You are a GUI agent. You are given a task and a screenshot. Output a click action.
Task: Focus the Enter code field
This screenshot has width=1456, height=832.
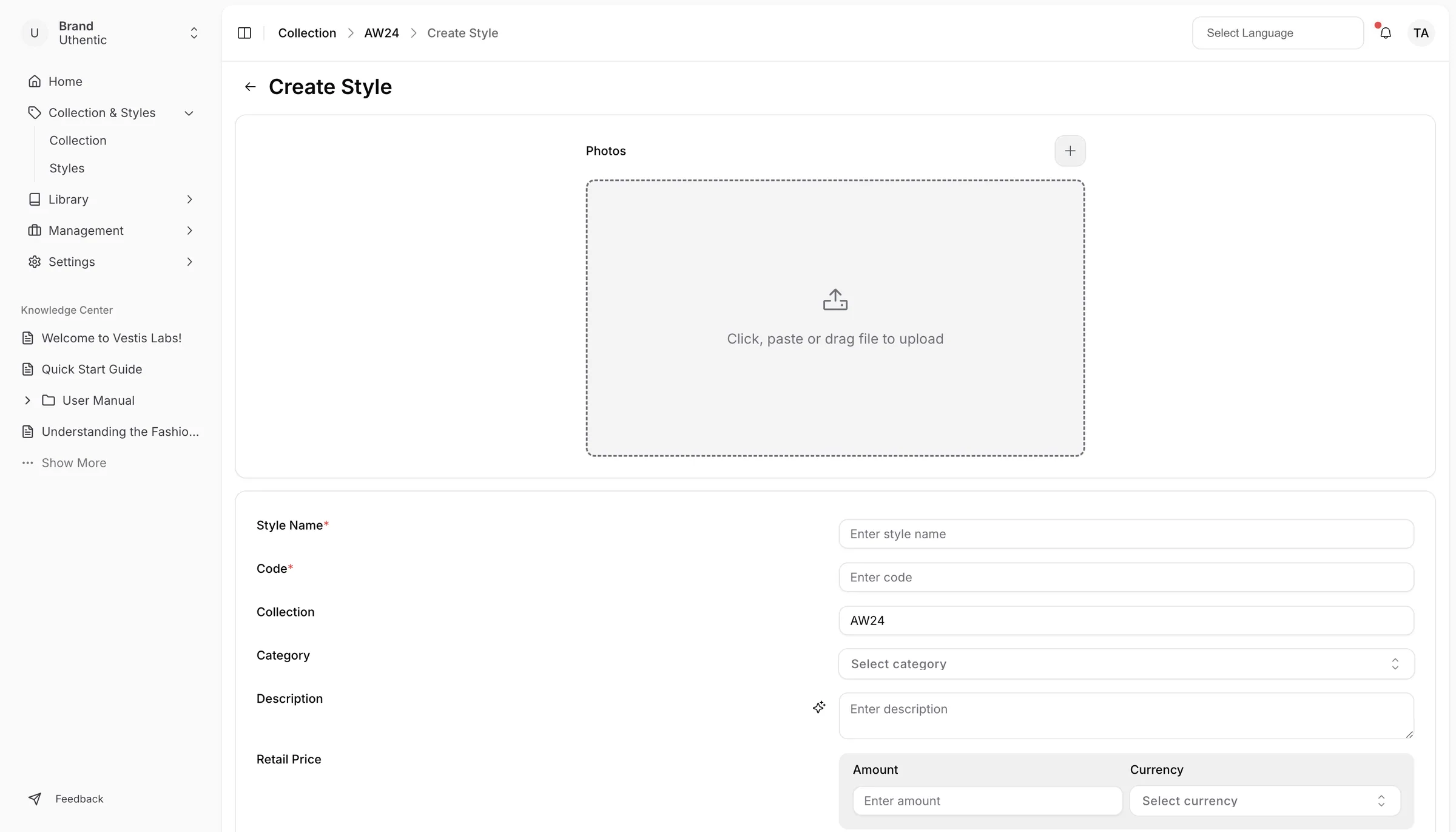tap(1126, 577)
